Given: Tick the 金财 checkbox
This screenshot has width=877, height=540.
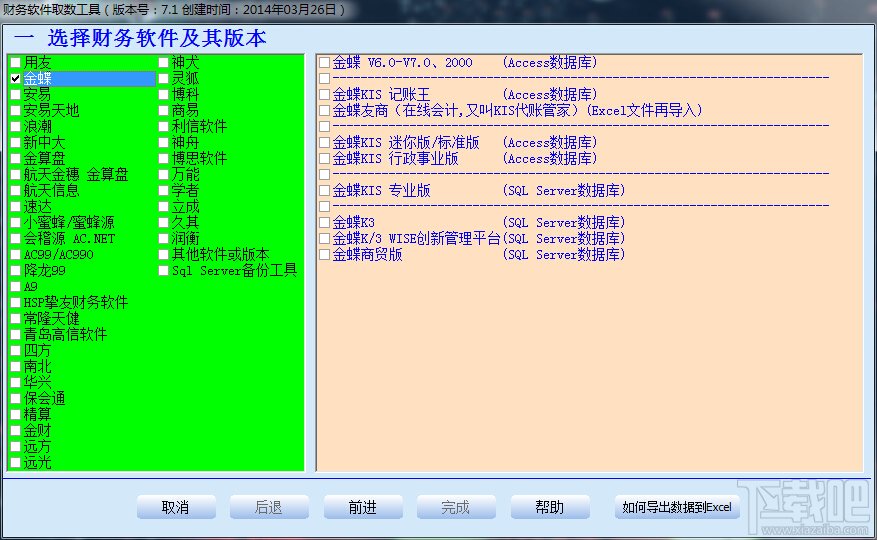Looking at the screenshot, I should 16,431.
